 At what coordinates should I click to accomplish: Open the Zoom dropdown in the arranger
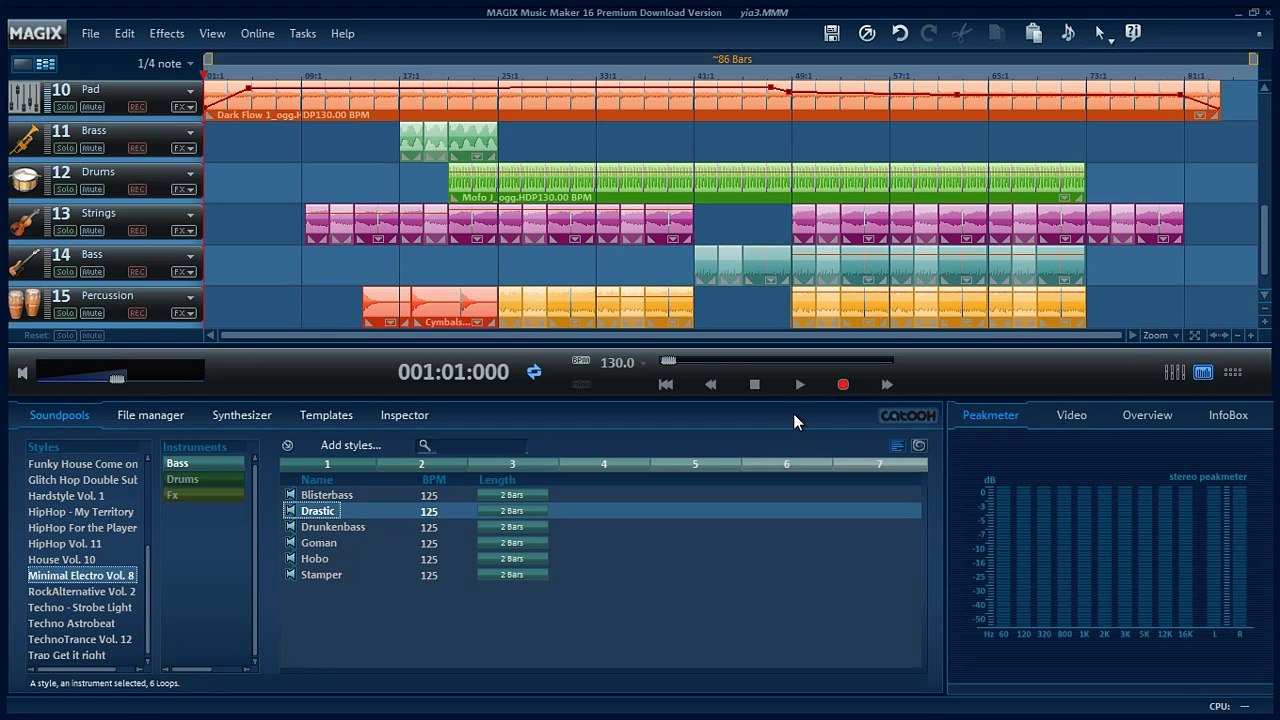[1160, 336]
